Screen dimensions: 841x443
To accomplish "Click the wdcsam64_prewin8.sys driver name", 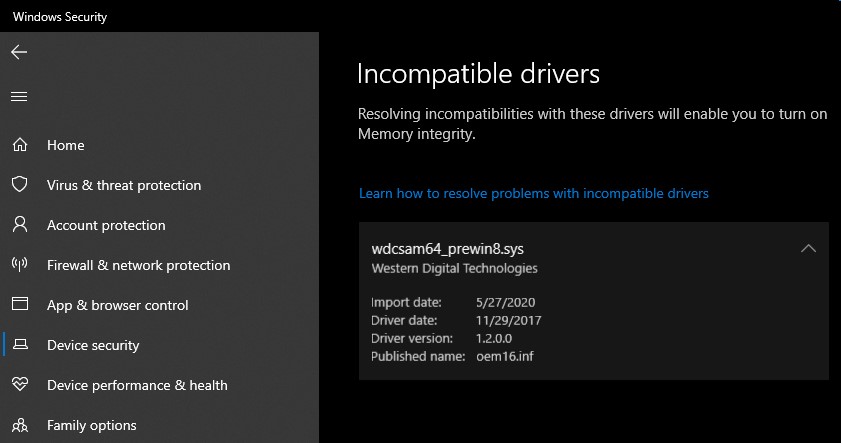I will (x=447, y=249).
